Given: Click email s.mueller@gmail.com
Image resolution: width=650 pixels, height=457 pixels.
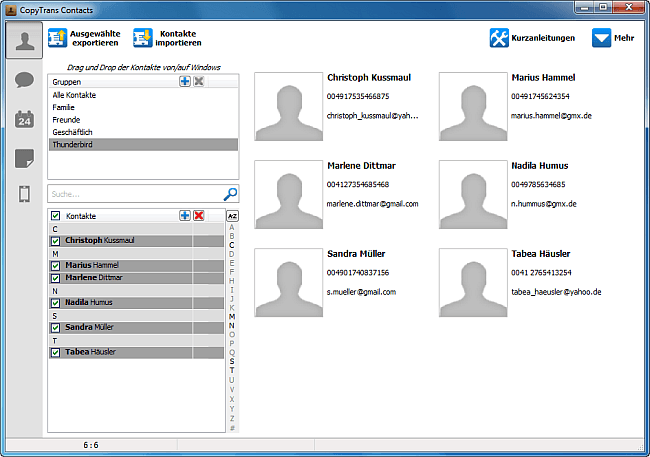Looking at the screenshot, I should point(361,292).
